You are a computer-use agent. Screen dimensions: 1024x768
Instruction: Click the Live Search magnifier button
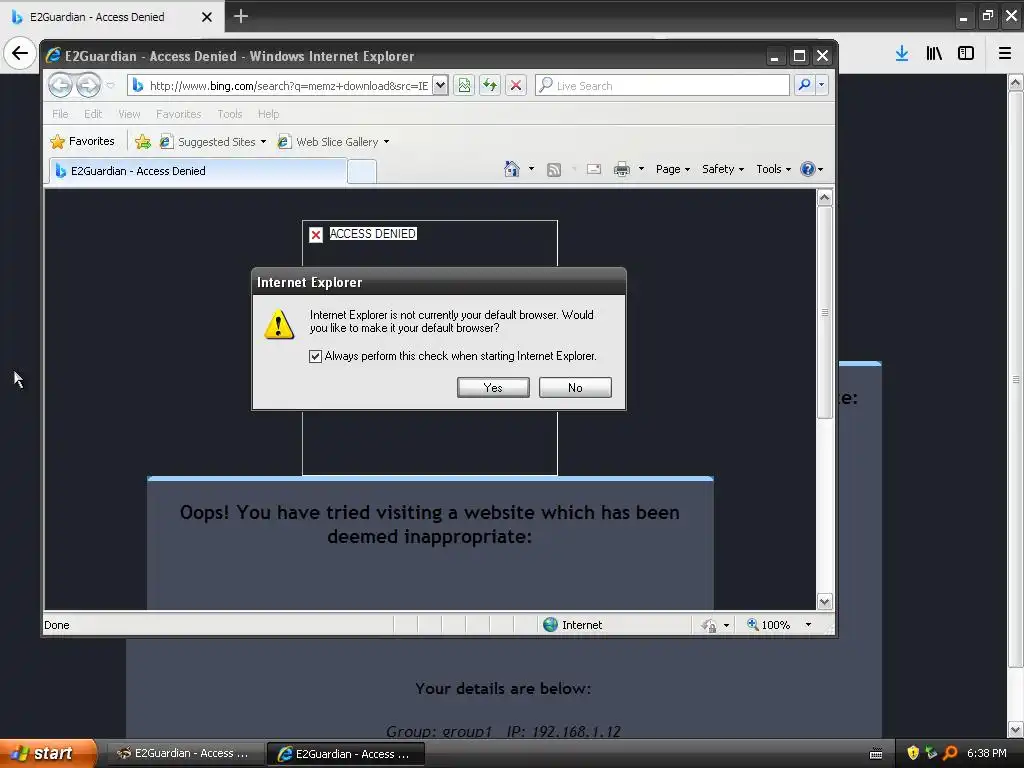pyautogui.click(x=805, y=85)
